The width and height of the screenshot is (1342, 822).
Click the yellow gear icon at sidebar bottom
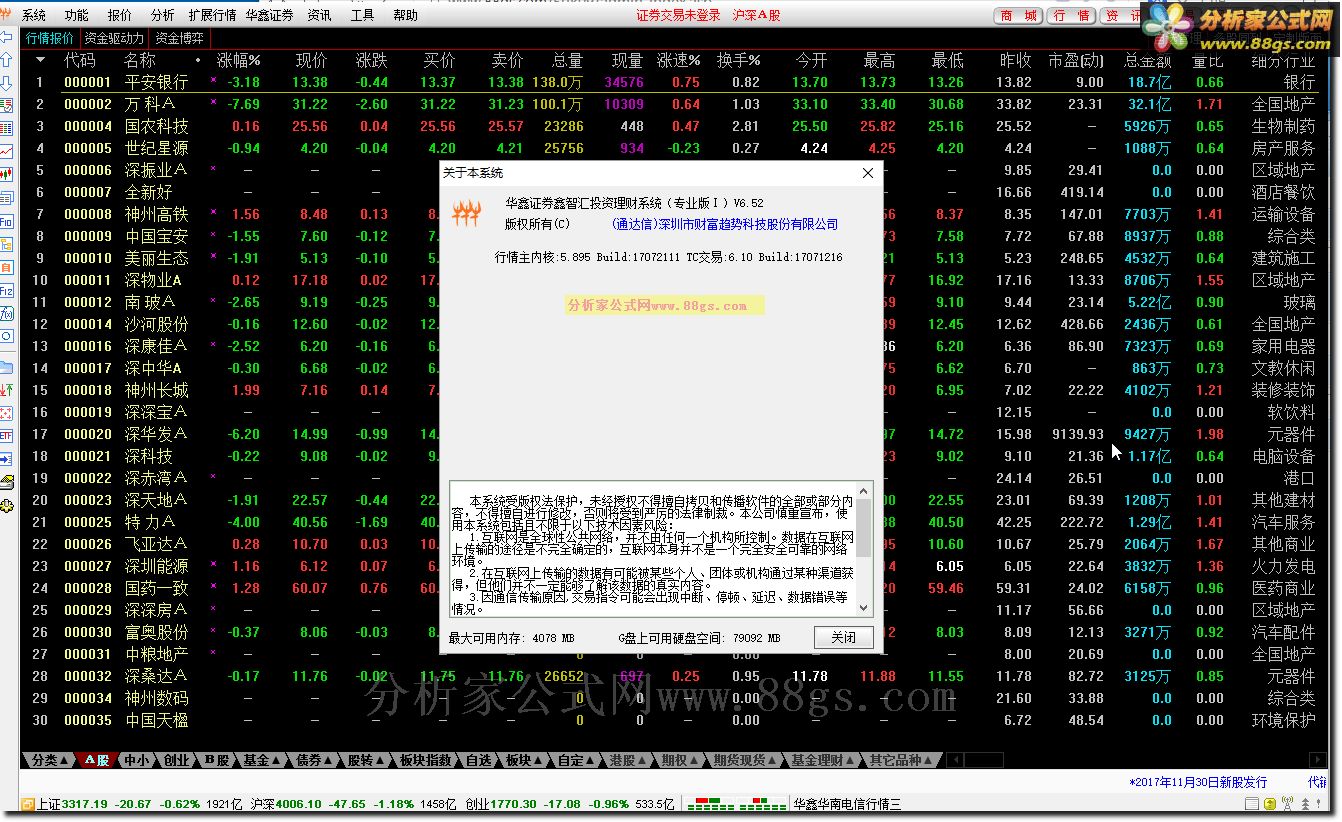pyautogui.click(x=7, y=506)
